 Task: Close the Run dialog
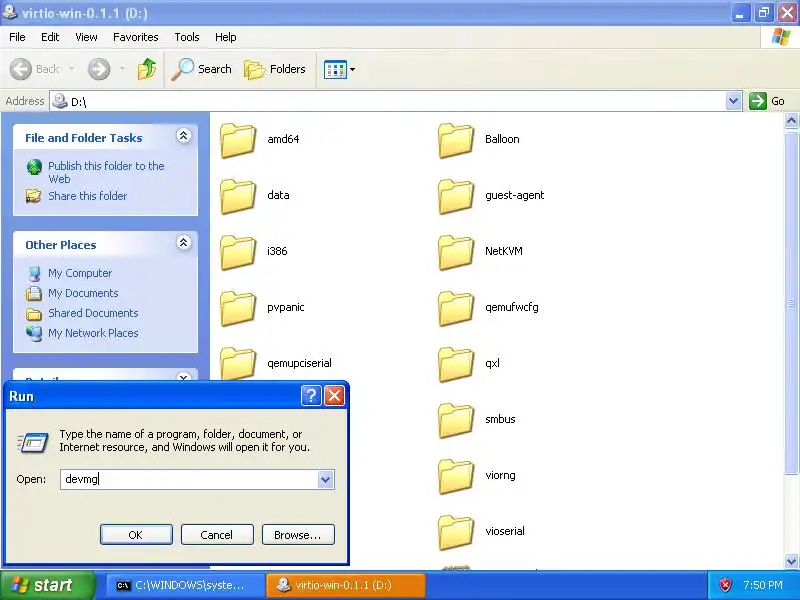334,395
